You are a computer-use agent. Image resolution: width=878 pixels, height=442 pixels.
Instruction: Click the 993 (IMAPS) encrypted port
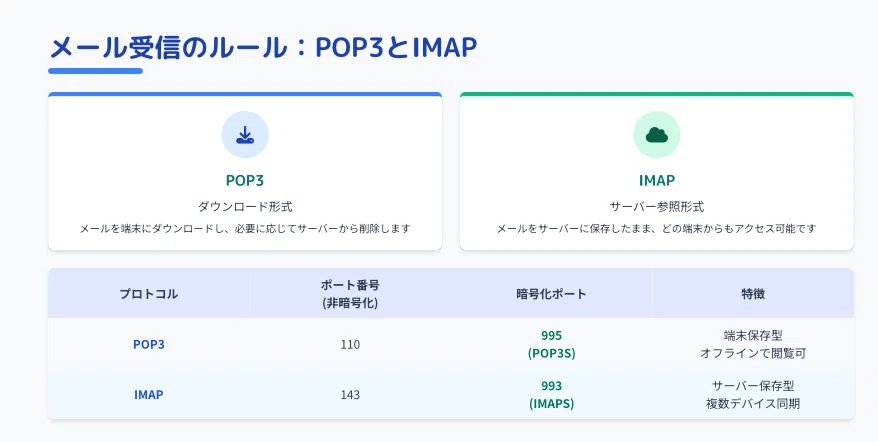(x=552, y=394)
